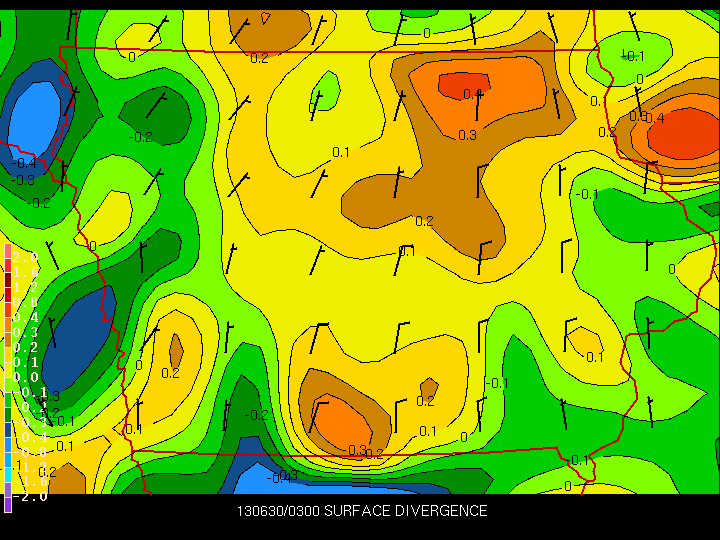The width and height of the screenshot is (720, 540).
Task: Click the 0.1 contour label left of the brown region
Action: 341,152
